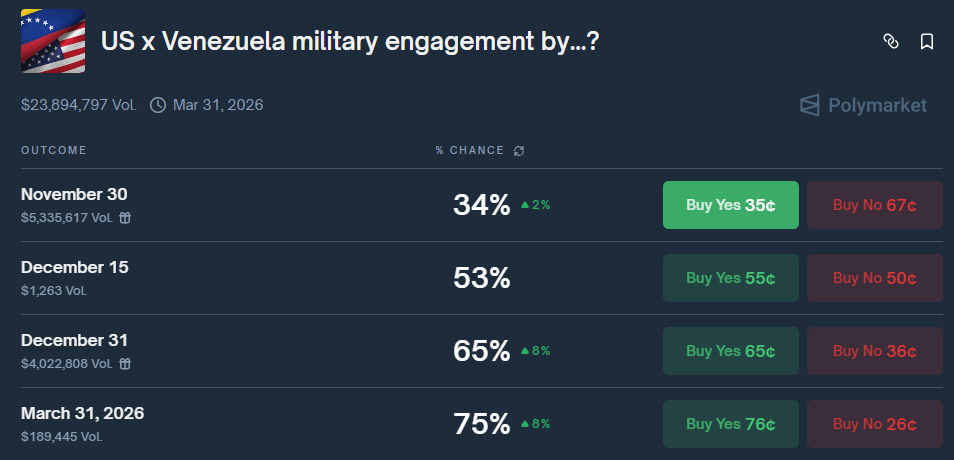Screen dimensions: 954x460
Task: Buy No at 50¢ for December 15
Action: [874, 278]
